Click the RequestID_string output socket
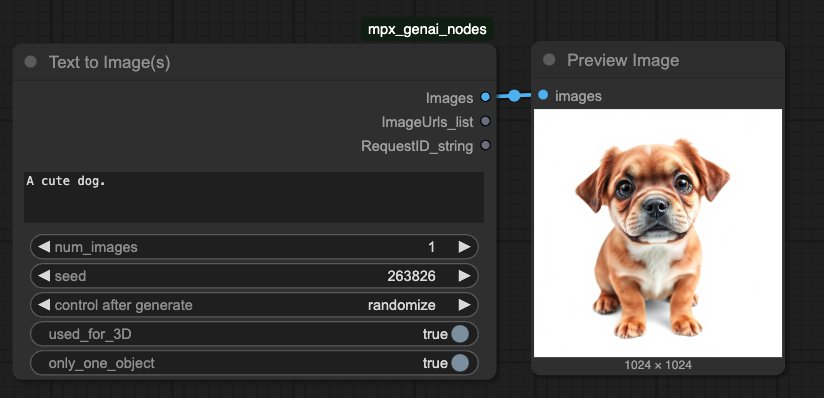 point(485,145)
